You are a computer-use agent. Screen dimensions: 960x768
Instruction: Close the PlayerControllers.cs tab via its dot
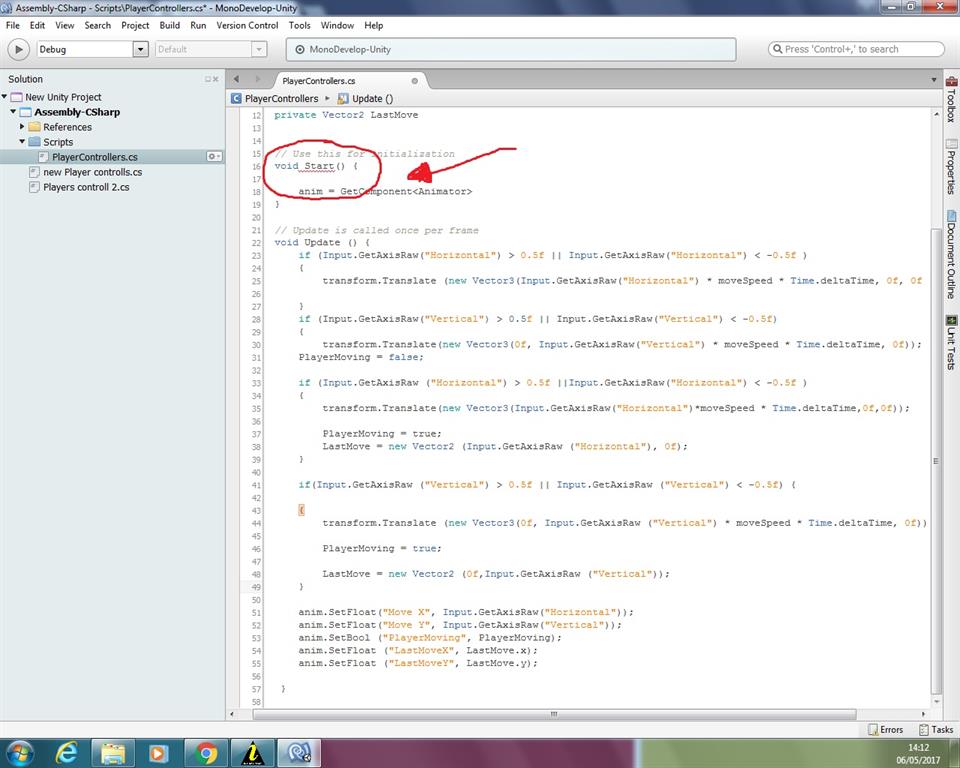(x=414, y=81)
